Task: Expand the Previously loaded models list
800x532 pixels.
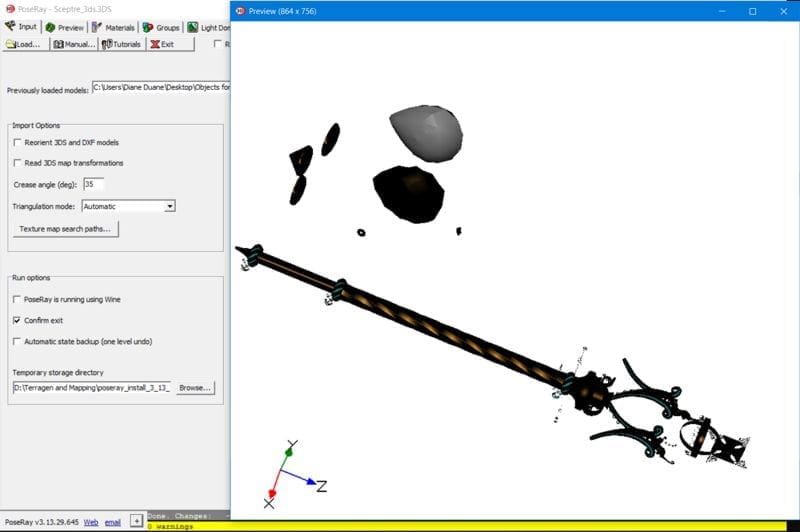Action: click(160, 88)
